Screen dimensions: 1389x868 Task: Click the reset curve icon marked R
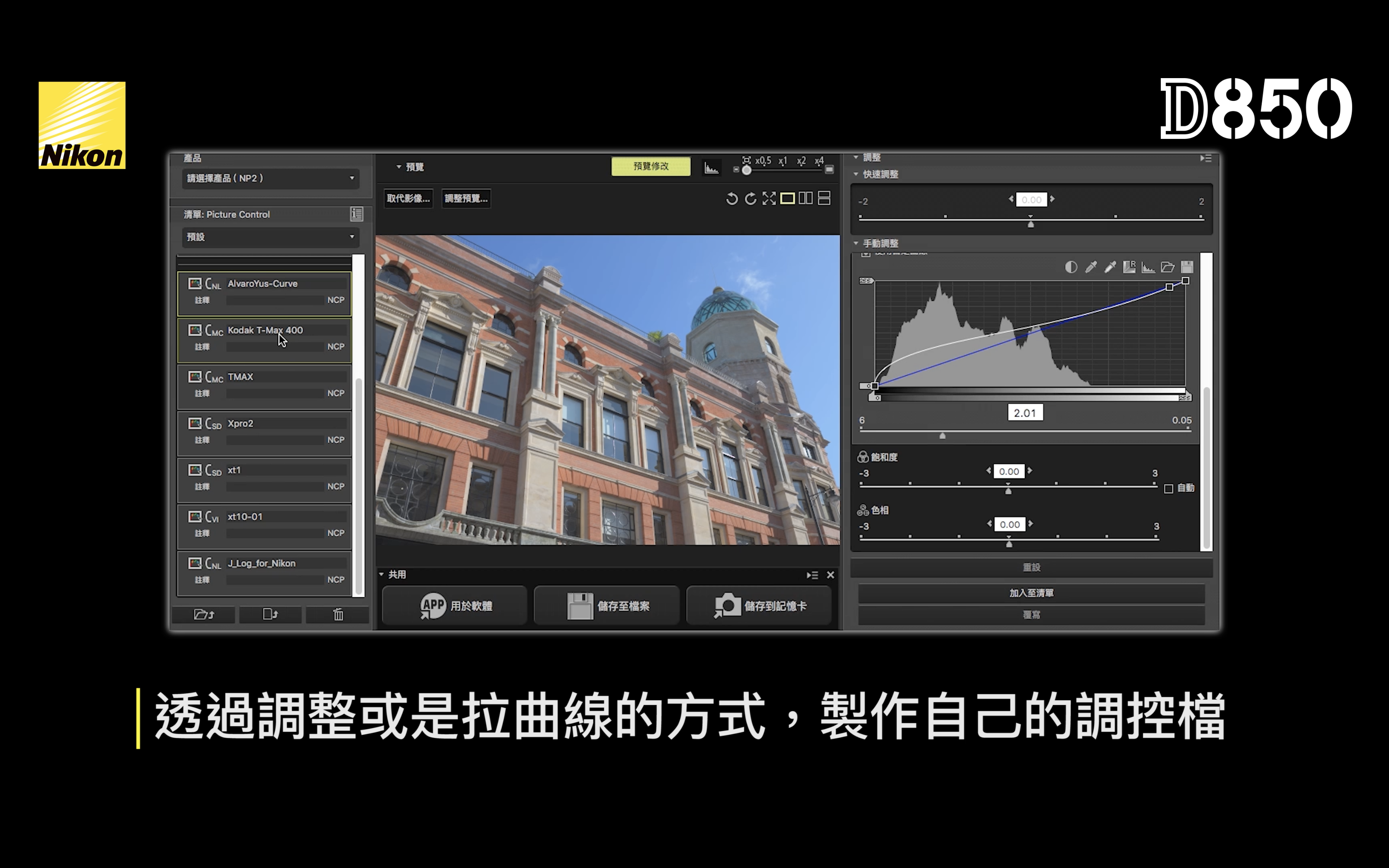click(1129, 267)
